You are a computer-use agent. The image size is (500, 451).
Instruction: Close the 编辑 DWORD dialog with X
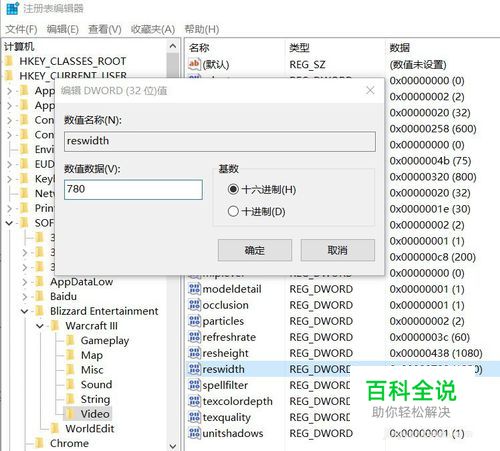click(x=370, y=90)
